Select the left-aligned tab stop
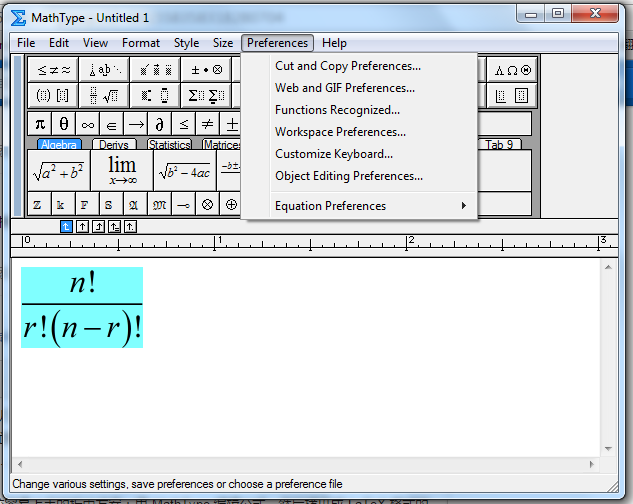633x504 pixels. coord(66,227)
